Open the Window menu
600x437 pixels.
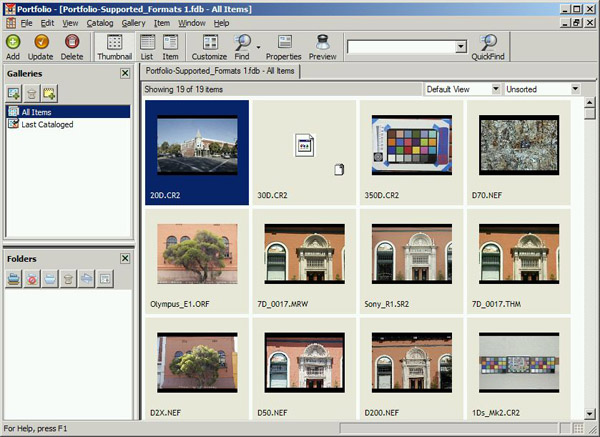point(192,23)
